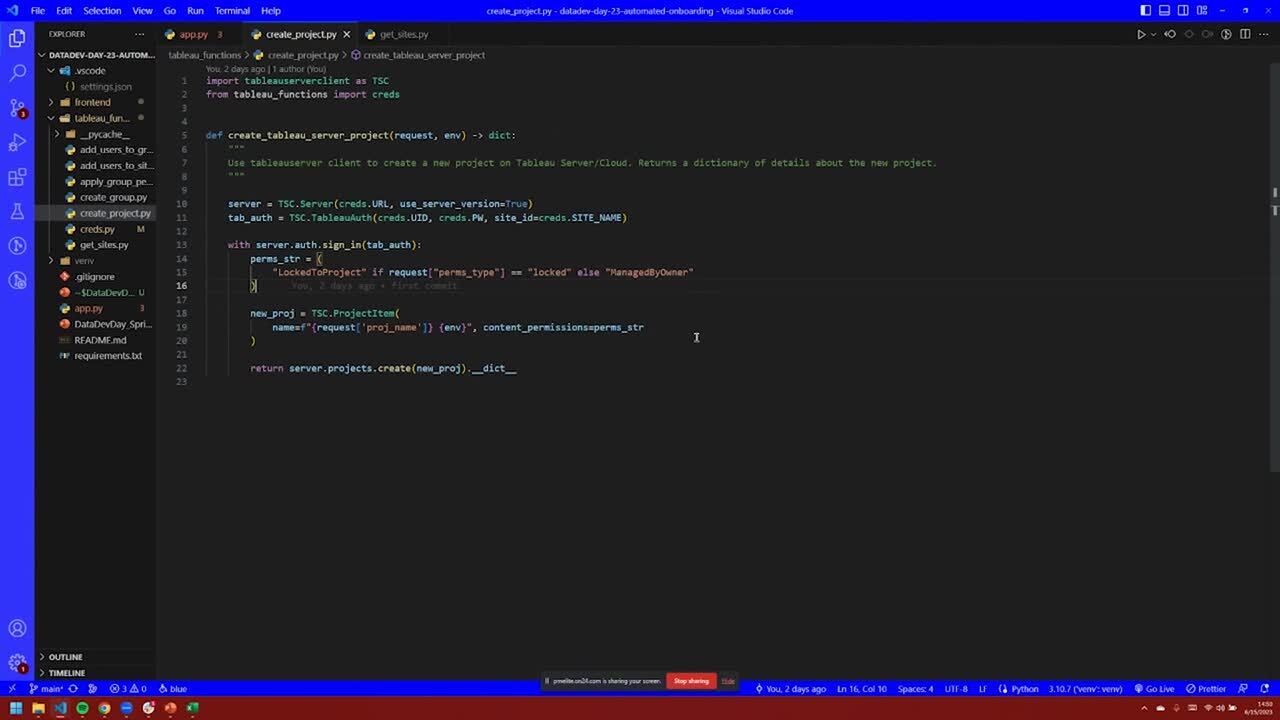Open changes with the compare icon
The height and width of the screenshot is (720, 1280).
(x=1170, y=34)
